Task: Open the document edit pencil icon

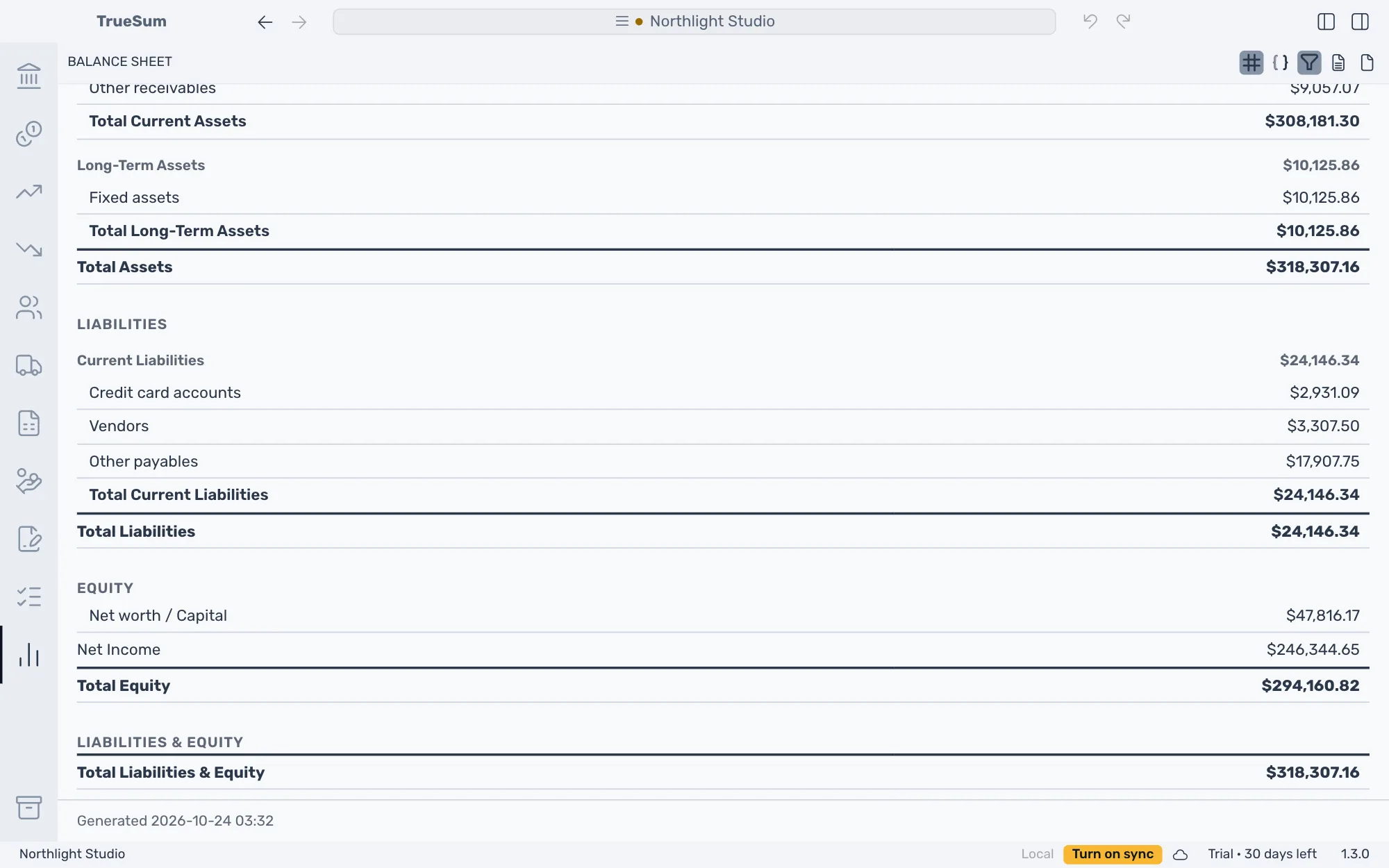Action: [x=28, y=539]
